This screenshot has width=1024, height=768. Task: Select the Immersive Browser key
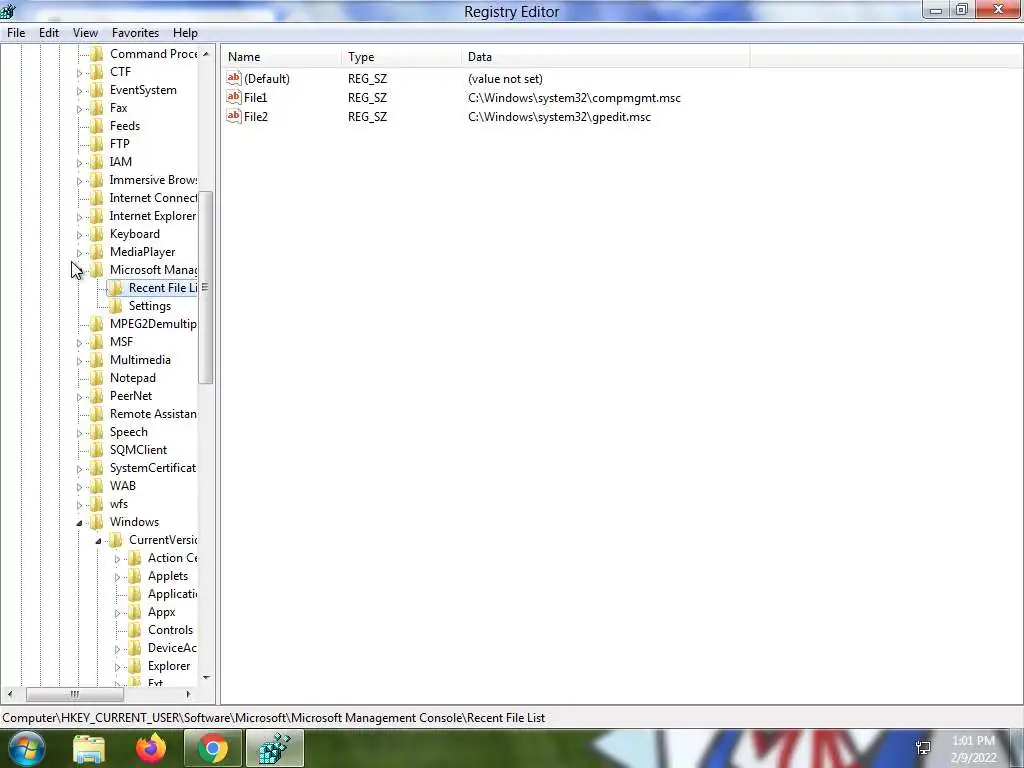153,180
